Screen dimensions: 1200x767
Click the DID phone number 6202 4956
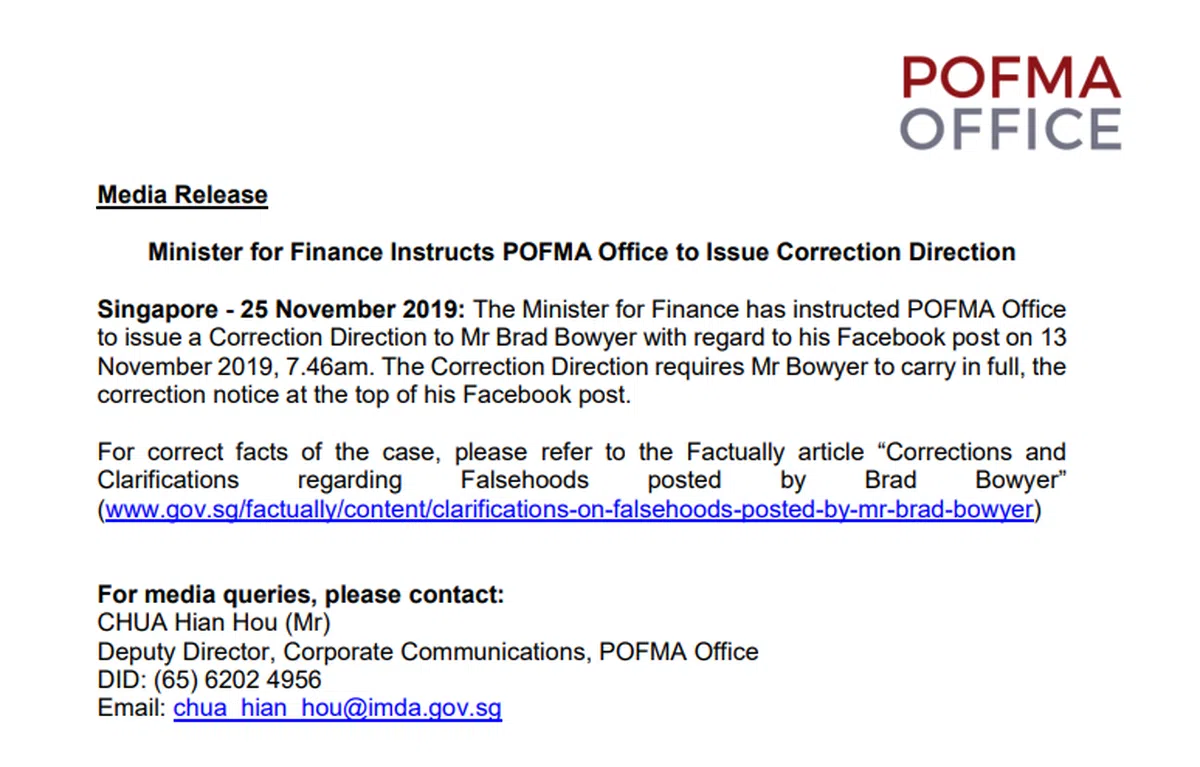[272, 680]
